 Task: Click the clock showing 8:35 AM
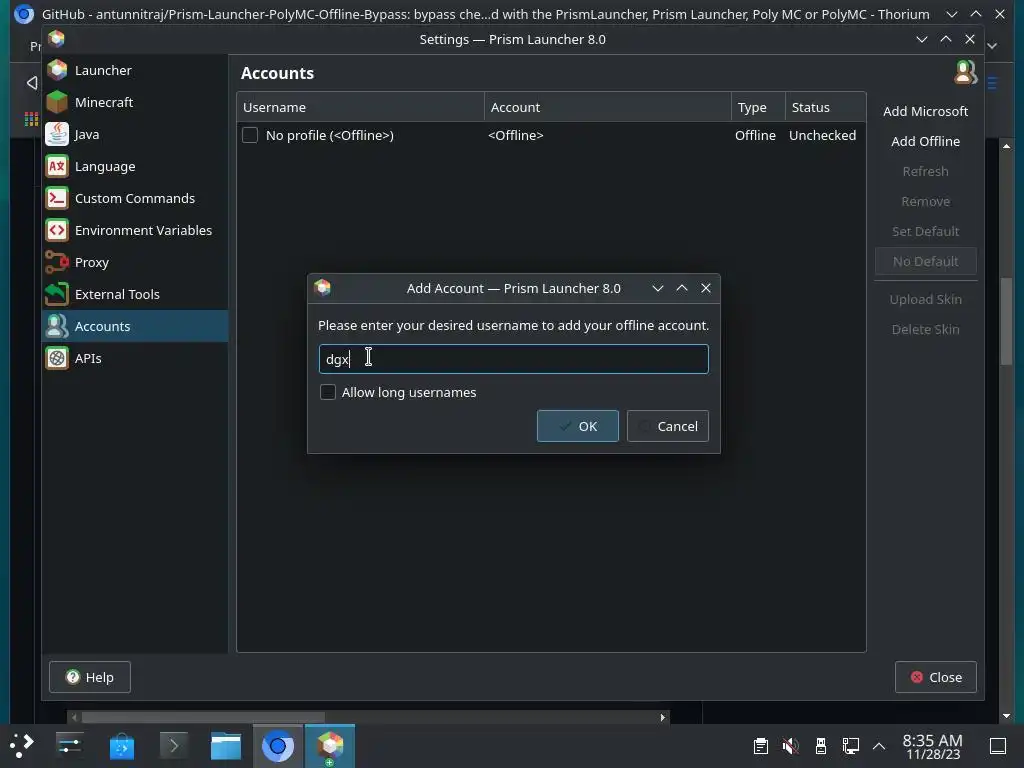coord(933,746)
